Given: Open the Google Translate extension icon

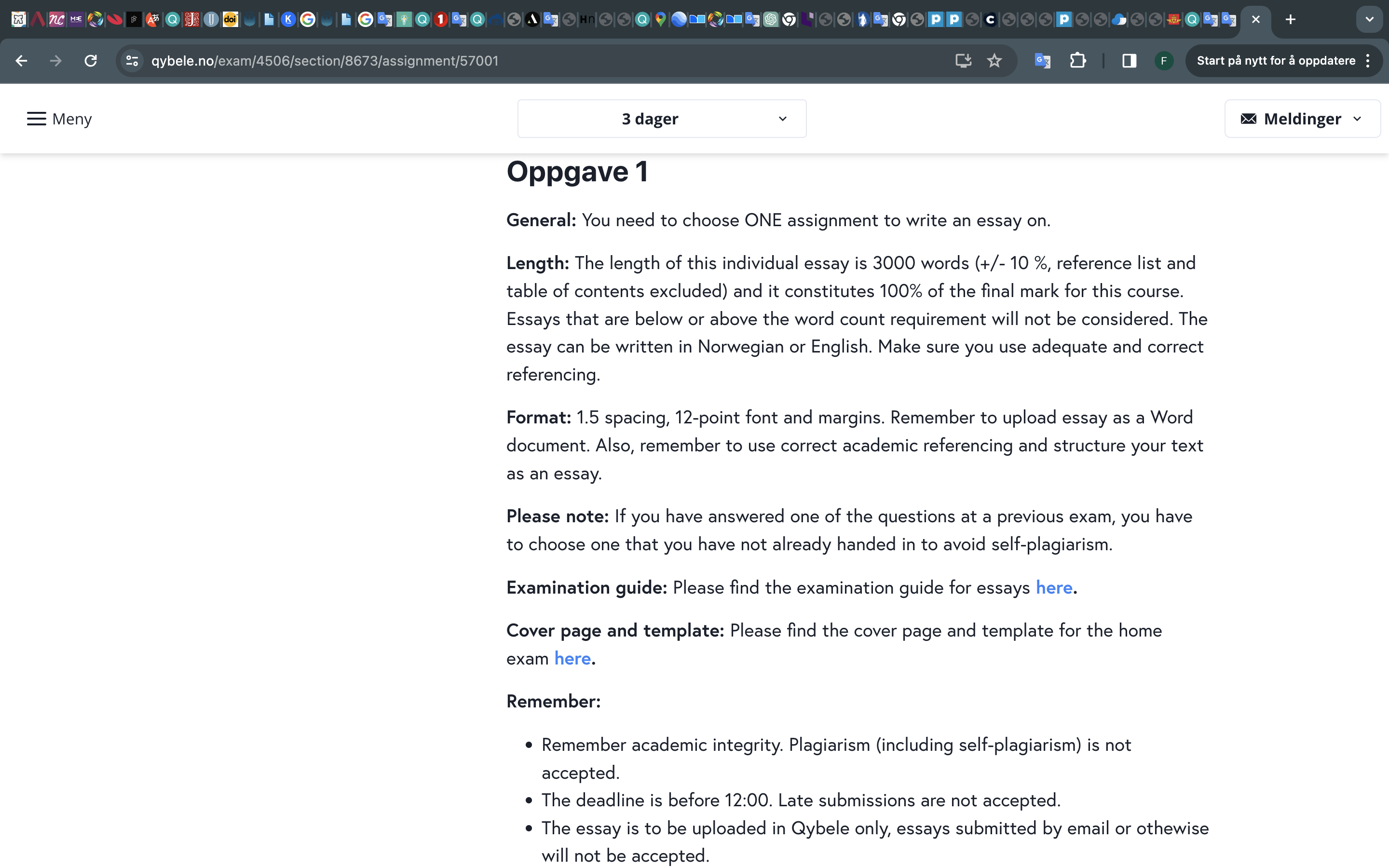Looking at the screenshot, I should coord(1042,61).
